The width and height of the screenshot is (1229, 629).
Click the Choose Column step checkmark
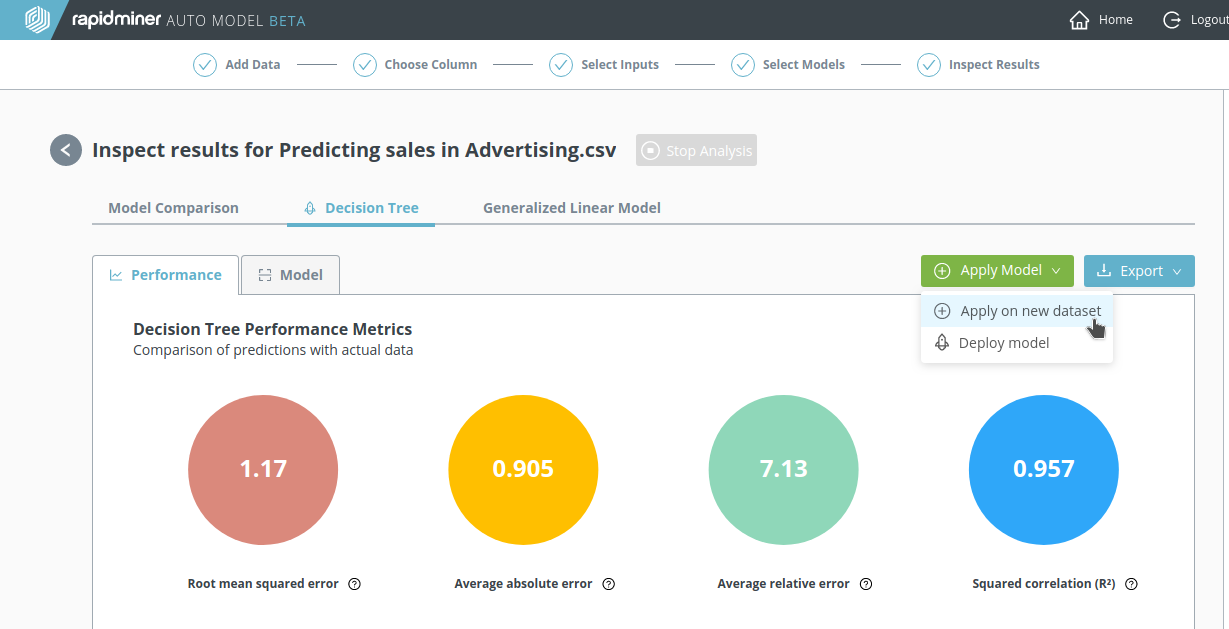[365, 65]
